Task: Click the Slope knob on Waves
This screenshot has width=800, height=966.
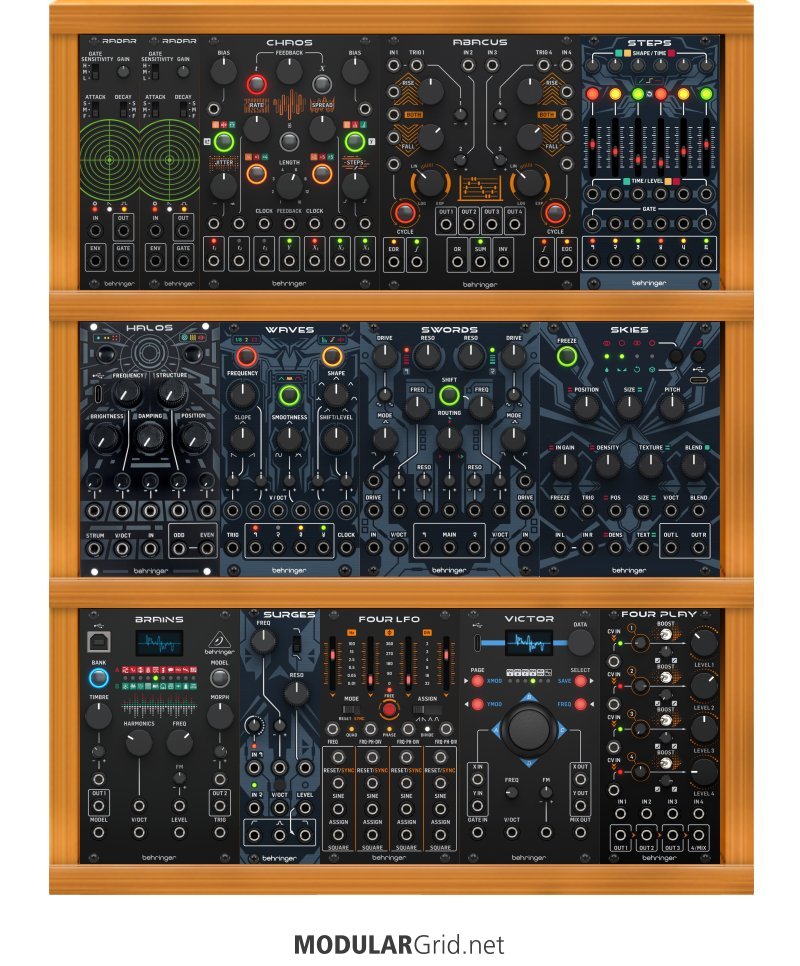Action: (x=243, y=438)
